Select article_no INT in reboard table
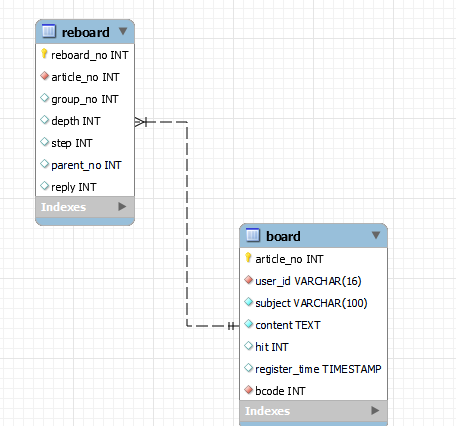This screenshot has width=456, height=426. pos(85,77)
